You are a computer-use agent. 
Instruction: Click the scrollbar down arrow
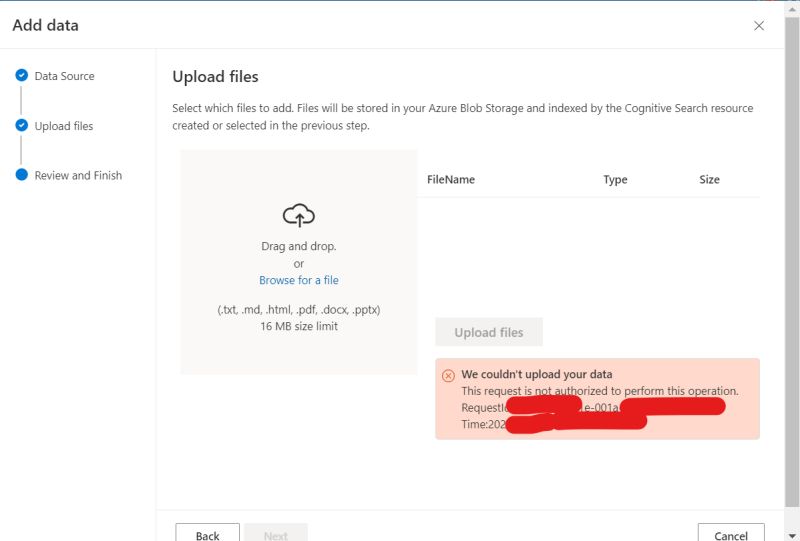click(x=792, y=535)
